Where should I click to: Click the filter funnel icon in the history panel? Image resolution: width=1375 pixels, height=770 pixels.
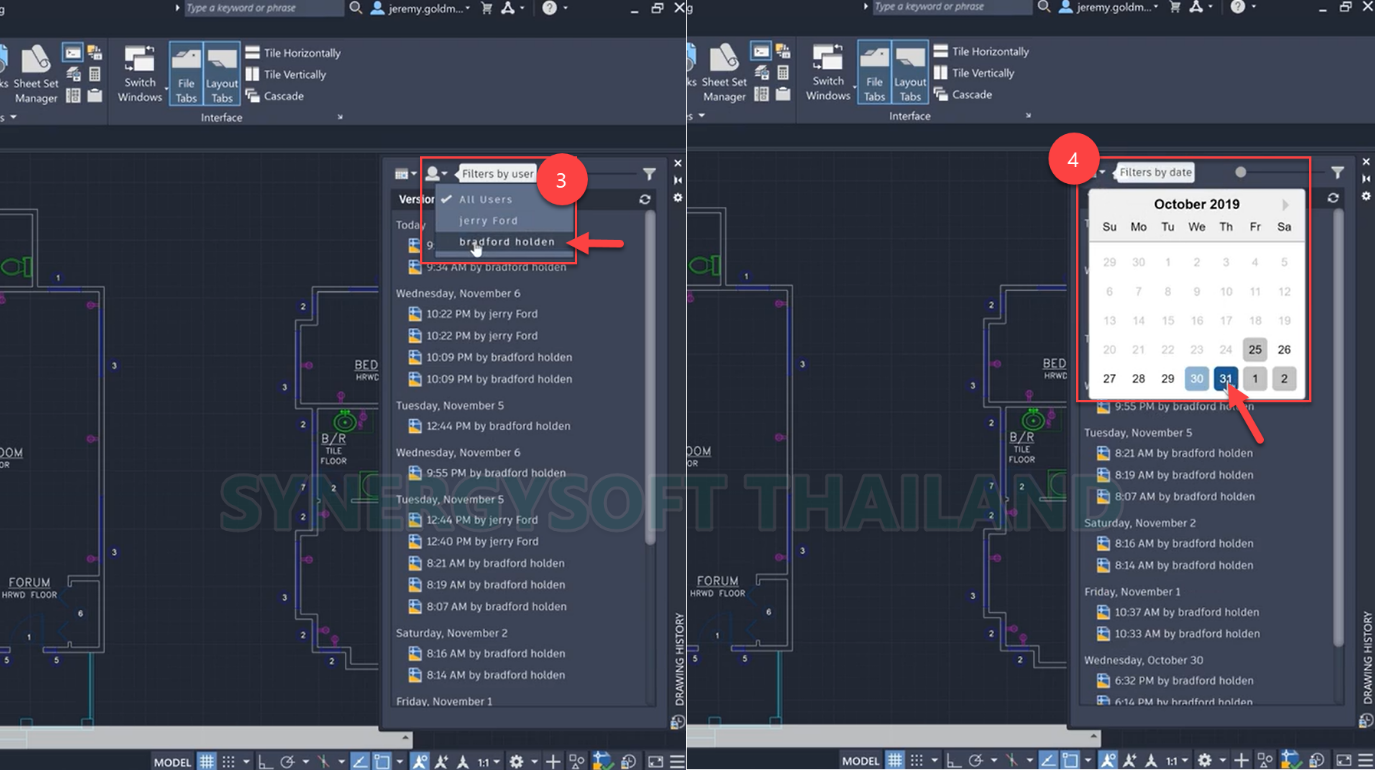649,174
